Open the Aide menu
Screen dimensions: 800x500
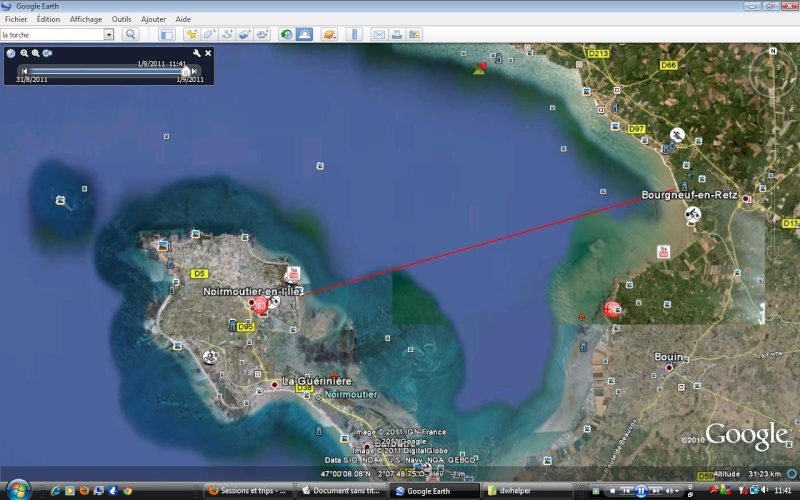pyautogui.click(x=183, y=19)
